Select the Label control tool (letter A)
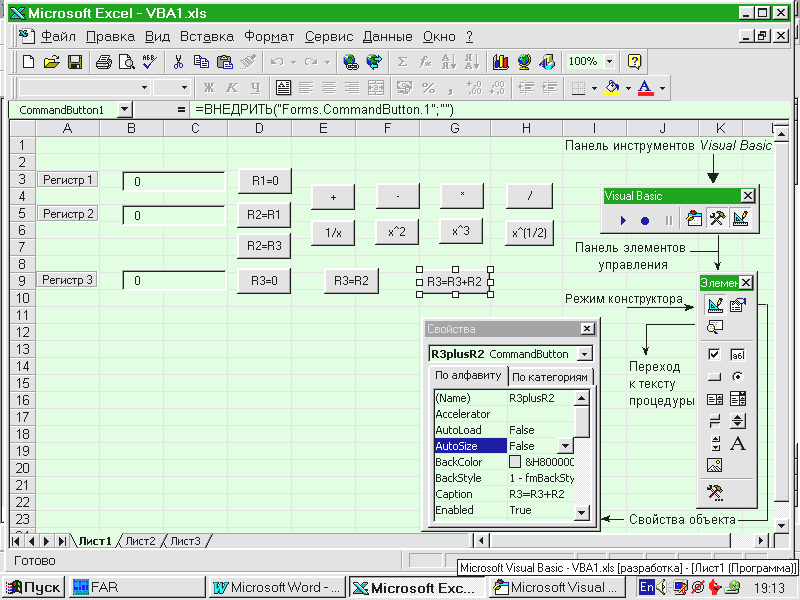Image resolution: width=800 pixels, height=600 pixels. point(738,443)
